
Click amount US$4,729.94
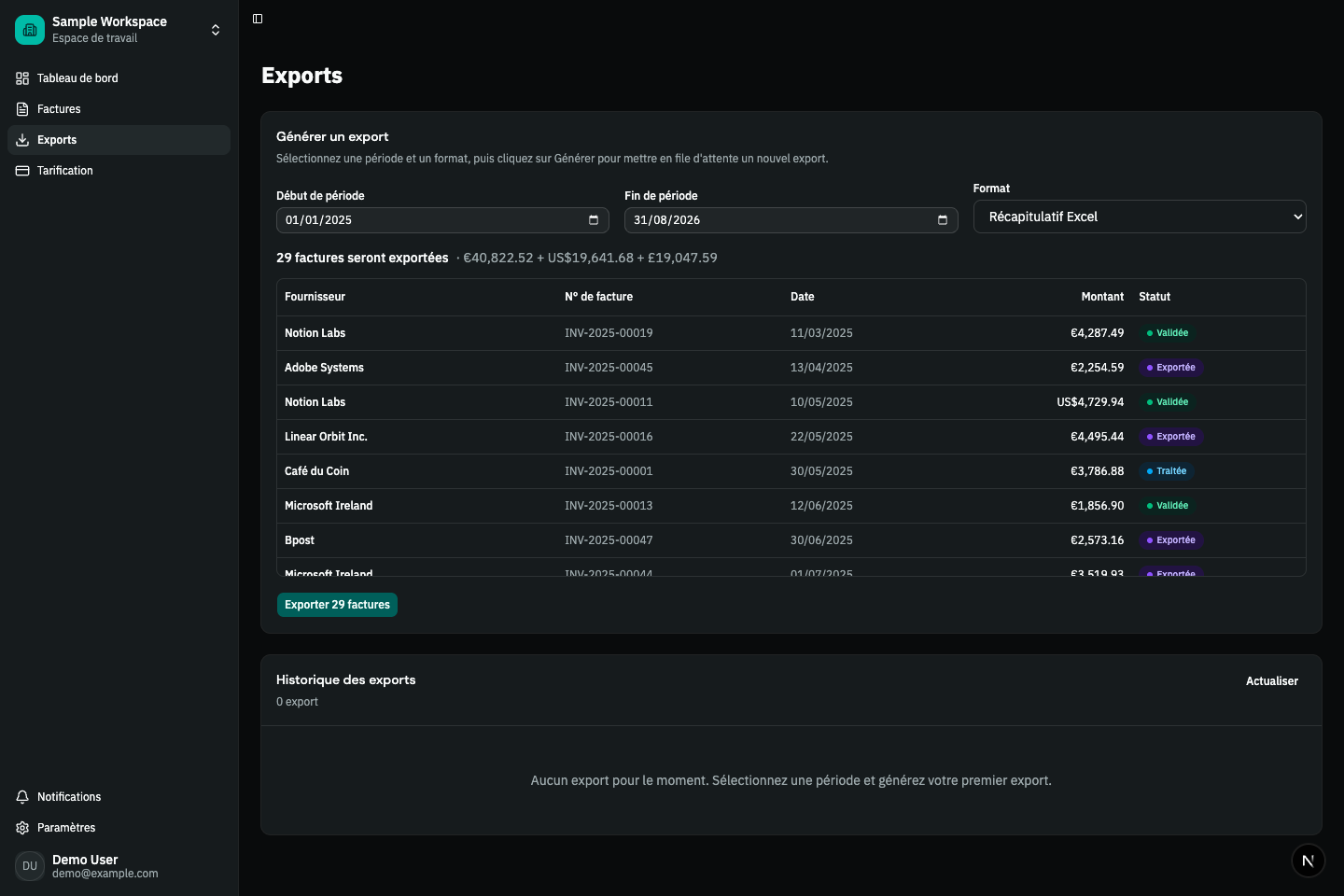click(1090, 402)
